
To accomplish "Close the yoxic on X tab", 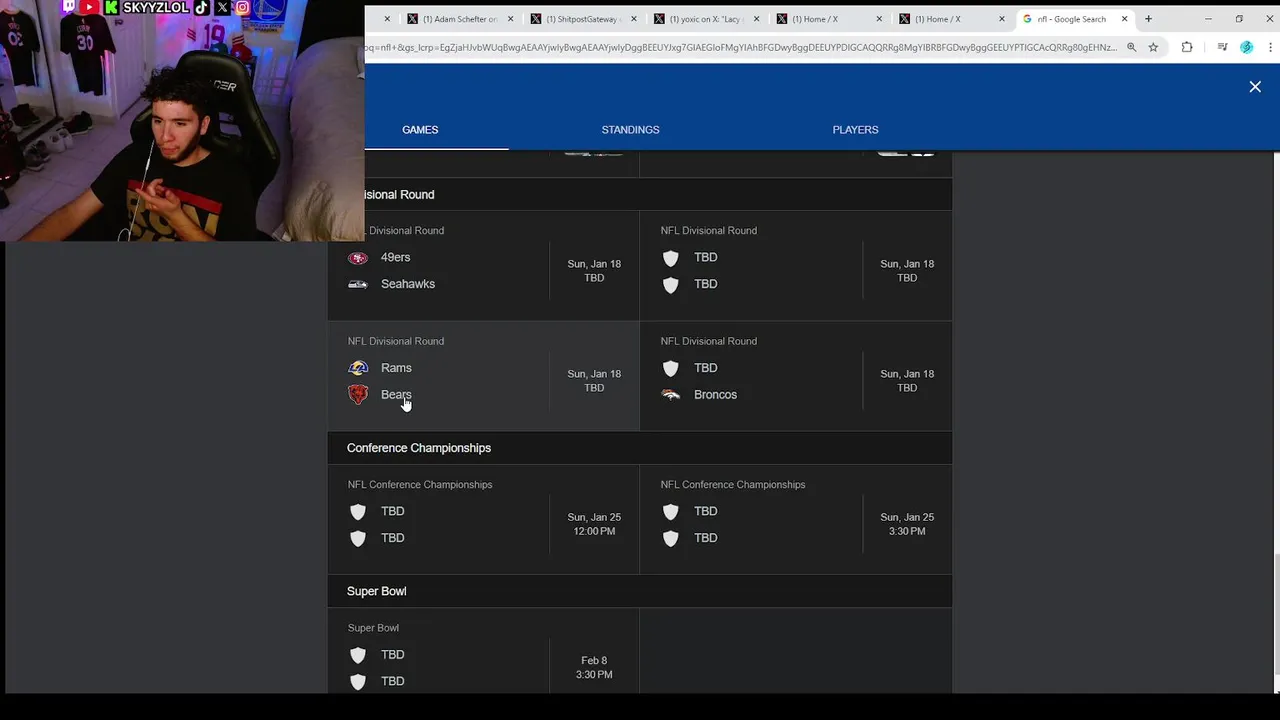I will click(x=756, y=19).
